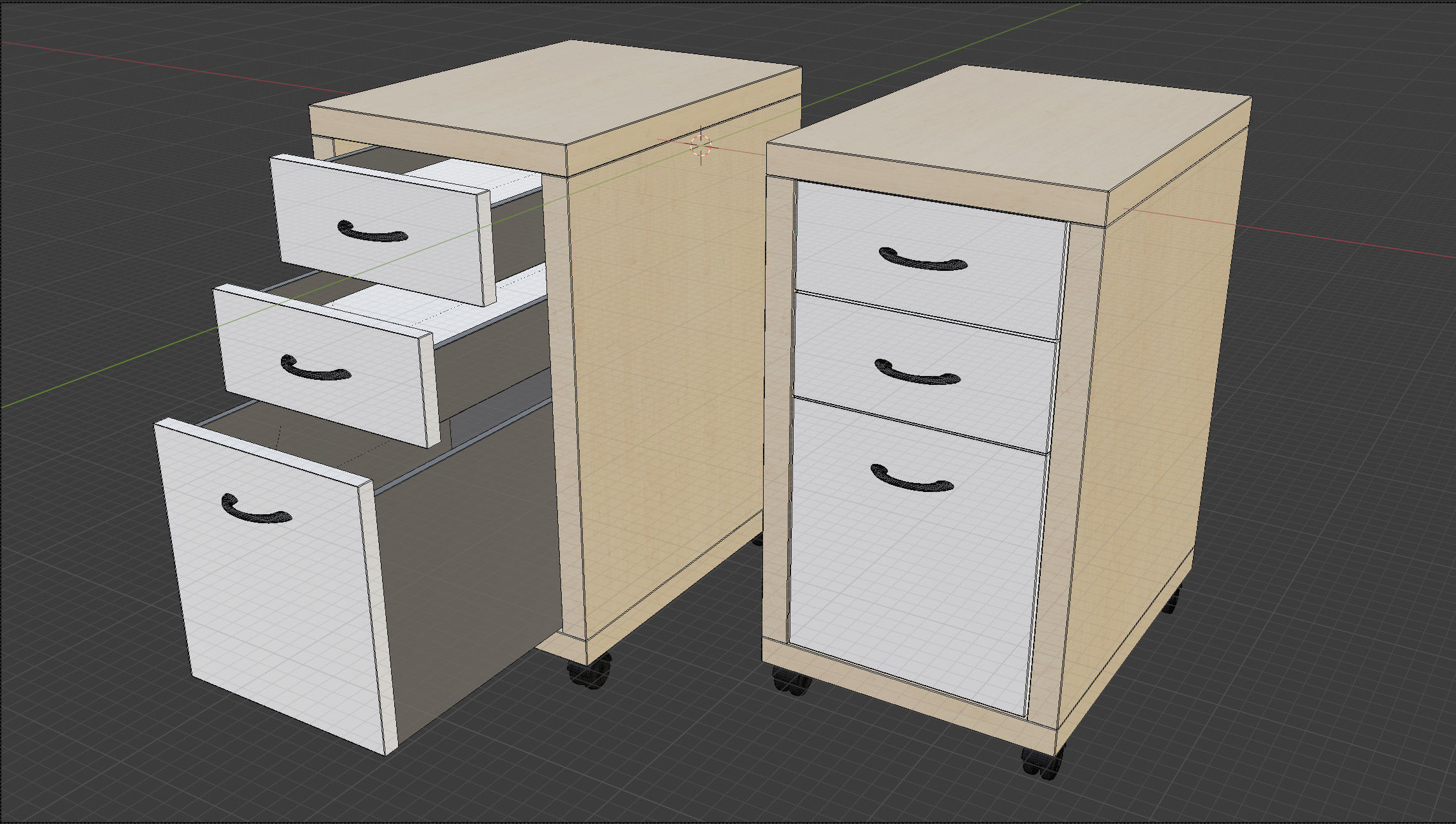Select the handle on right cabinet's bottom drawer
The height and width of the screenshot is (824, 1456).
click(911, 479)
